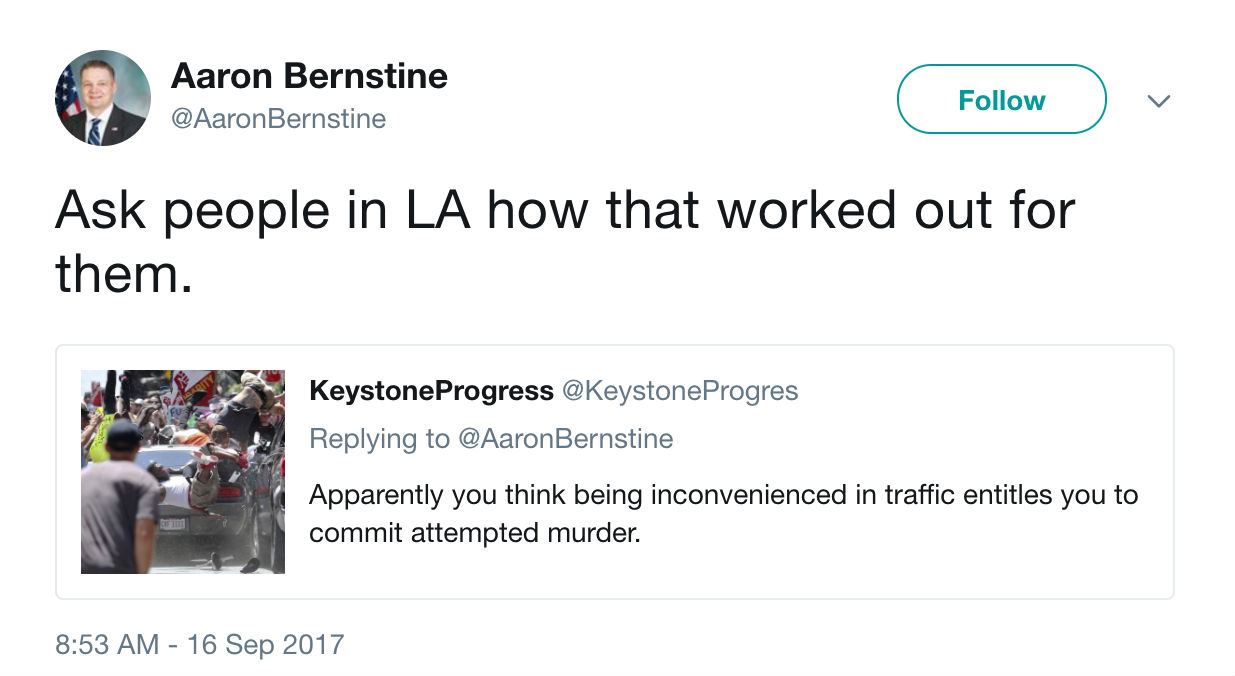The image size is (1235, 676).
Task: Click the @KeystoneProgres handle
Action: [x=680, y=391]
